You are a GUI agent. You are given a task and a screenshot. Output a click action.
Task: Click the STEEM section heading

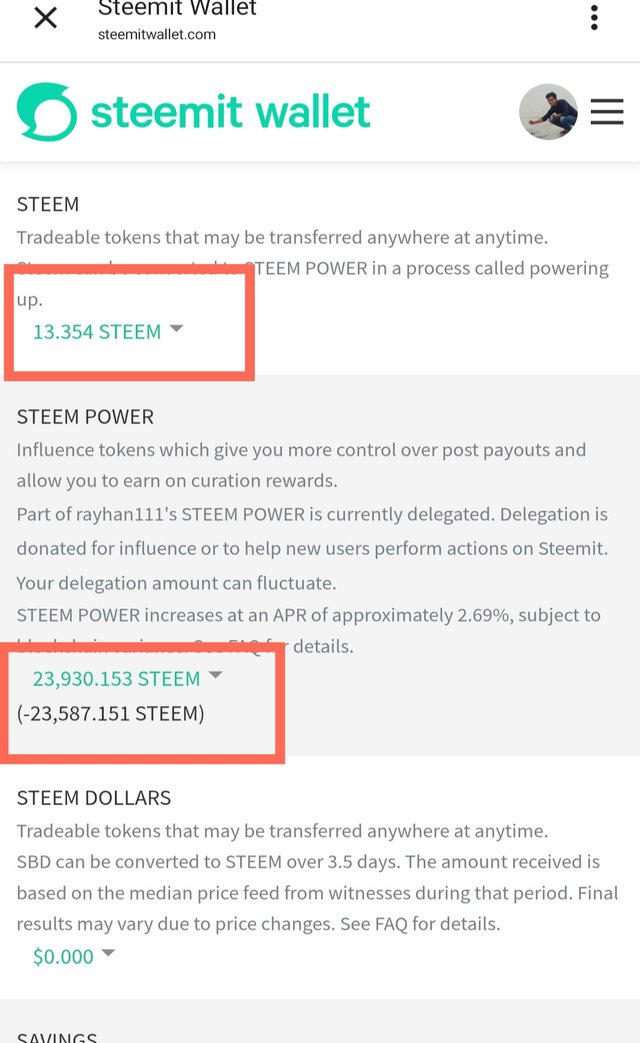pyautogui.click(x=48, y=204)
